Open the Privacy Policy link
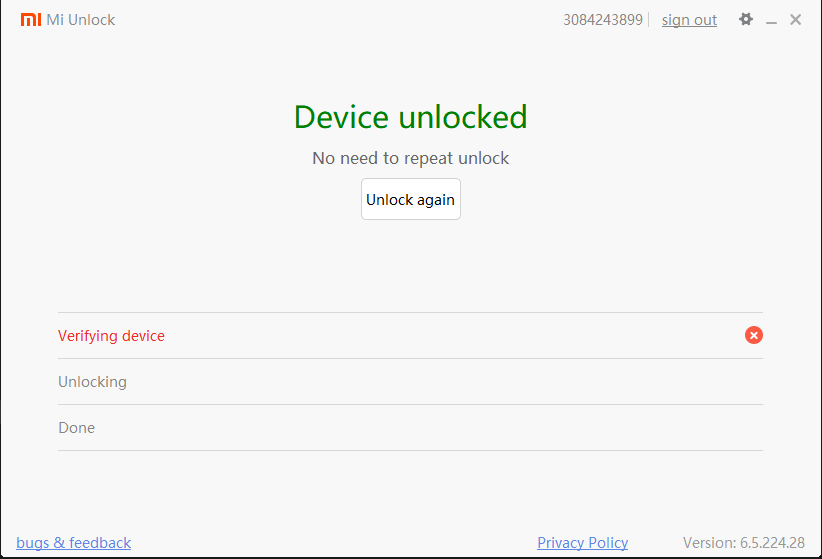The width and height of the screenshot is (822, 559). [582, 543]
